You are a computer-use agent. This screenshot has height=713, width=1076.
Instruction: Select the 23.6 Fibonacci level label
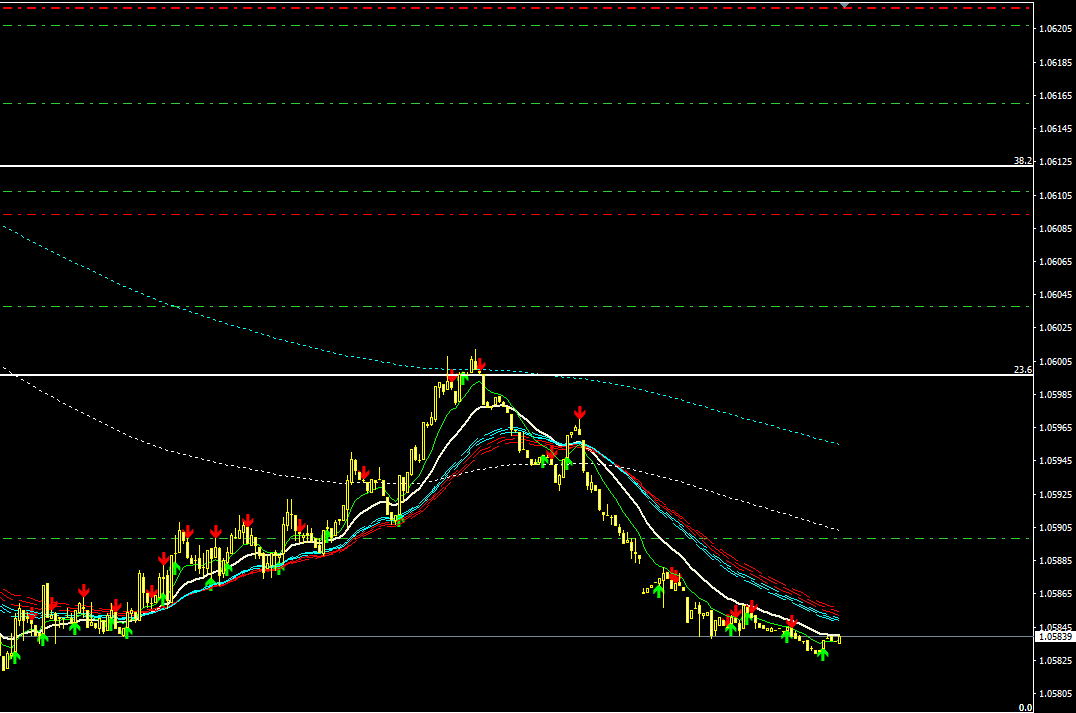click(1022, 370)
